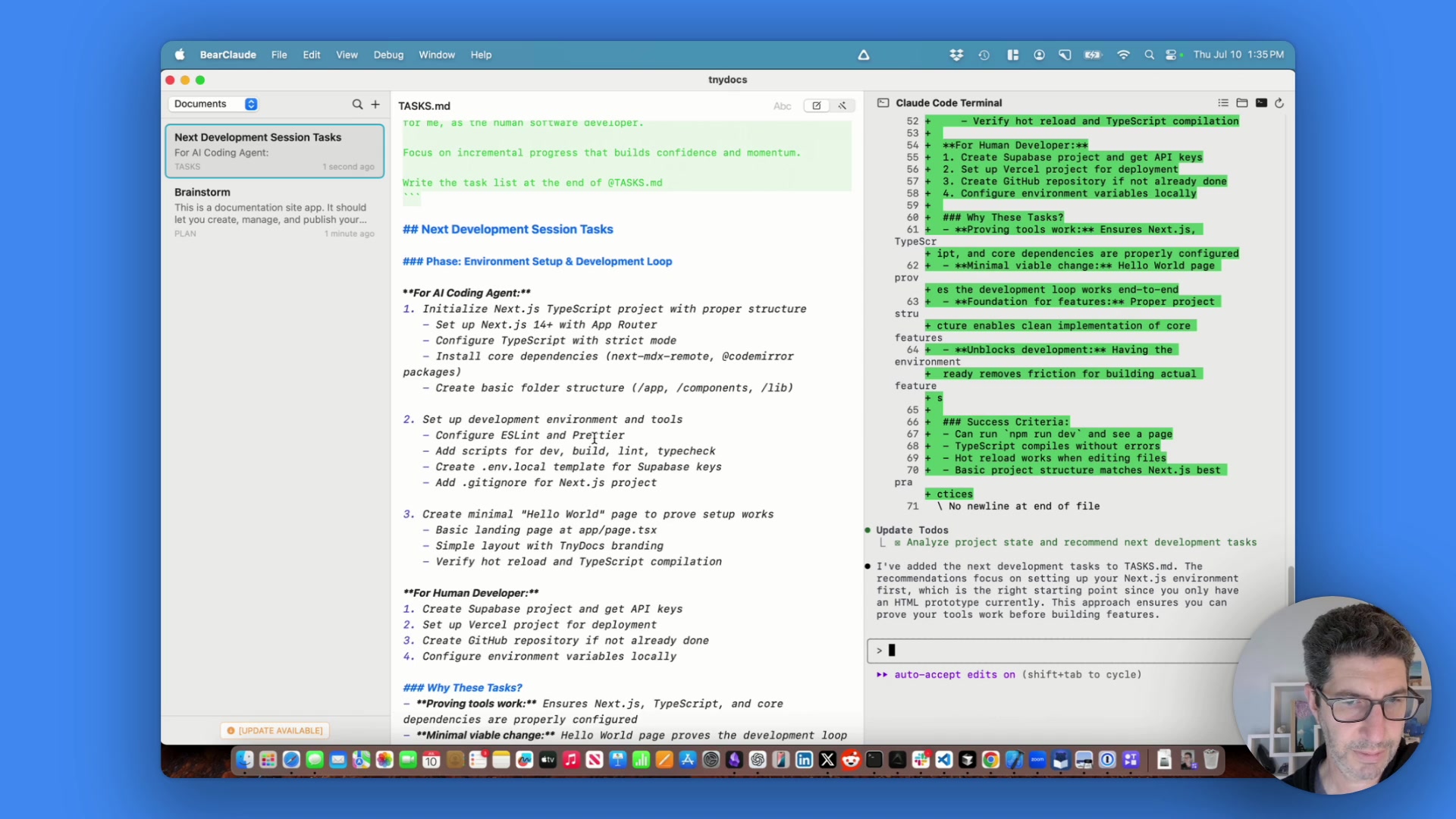The width and height of the screenshot is (1456, 819).
Task: Add a new document with the plus icon
Action: point(375,105)
